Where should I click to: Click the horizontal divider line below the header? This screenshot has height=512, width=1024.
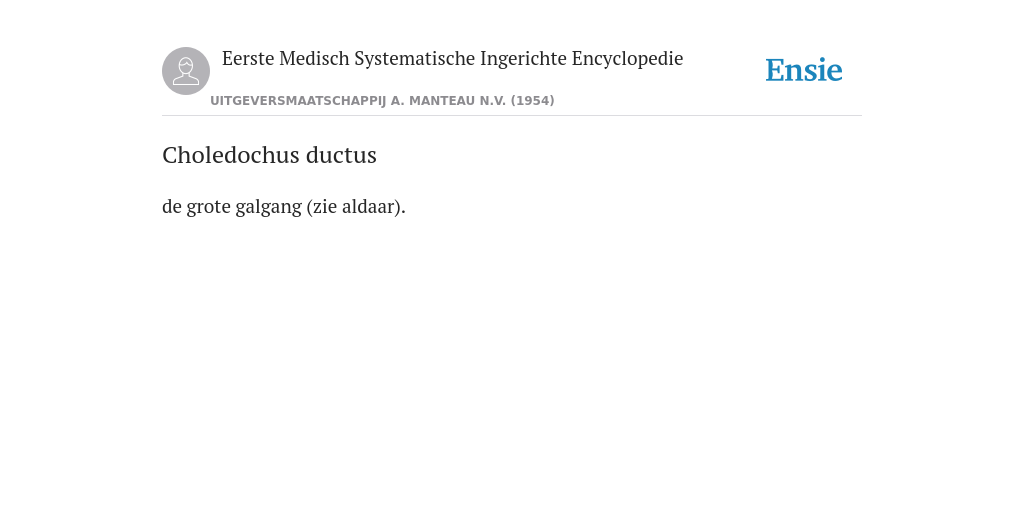[512, 116]
